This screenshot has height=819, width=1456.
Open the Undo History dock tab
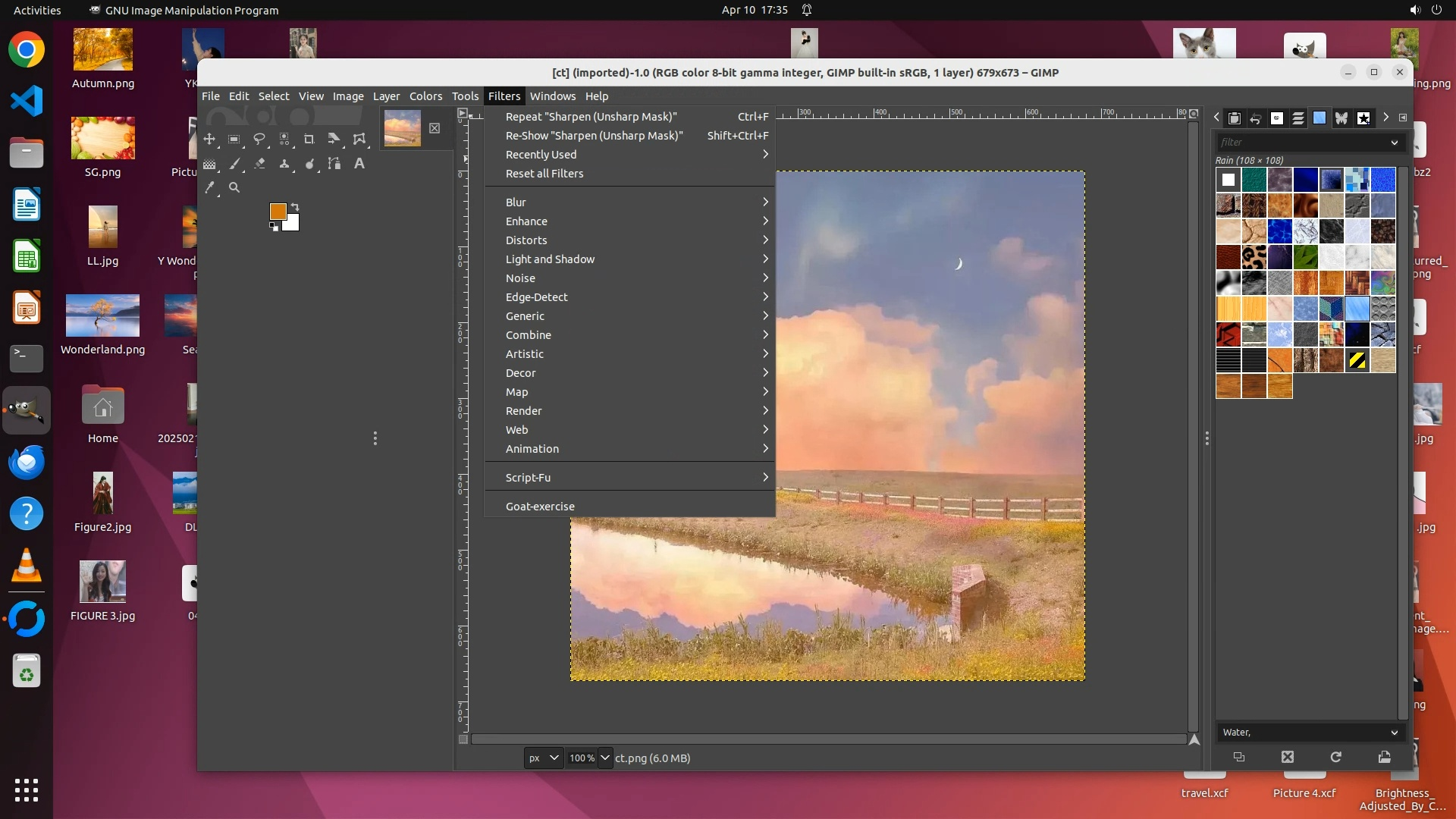[x=1256, y=118]
